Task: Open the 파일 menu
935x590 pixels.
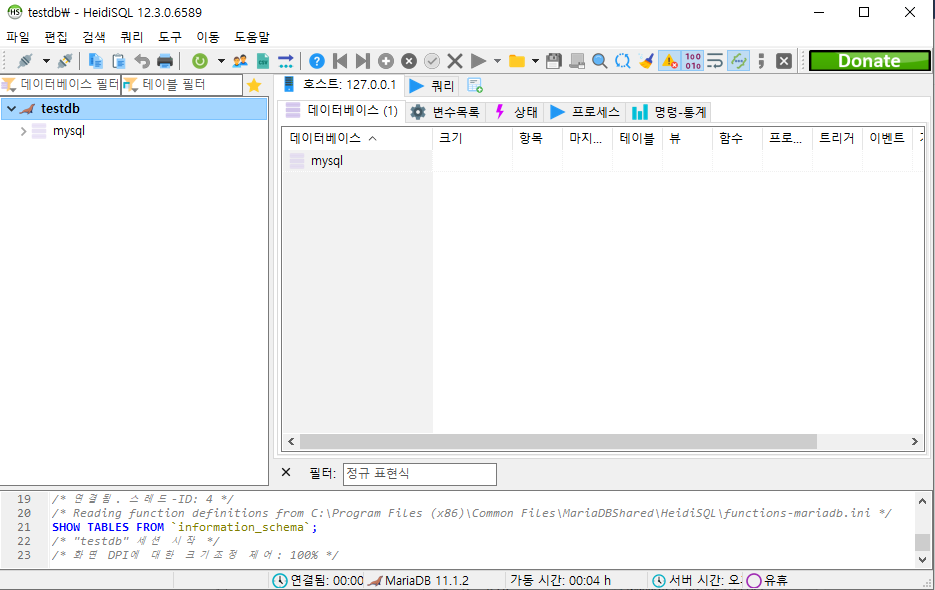Action: 18,37
